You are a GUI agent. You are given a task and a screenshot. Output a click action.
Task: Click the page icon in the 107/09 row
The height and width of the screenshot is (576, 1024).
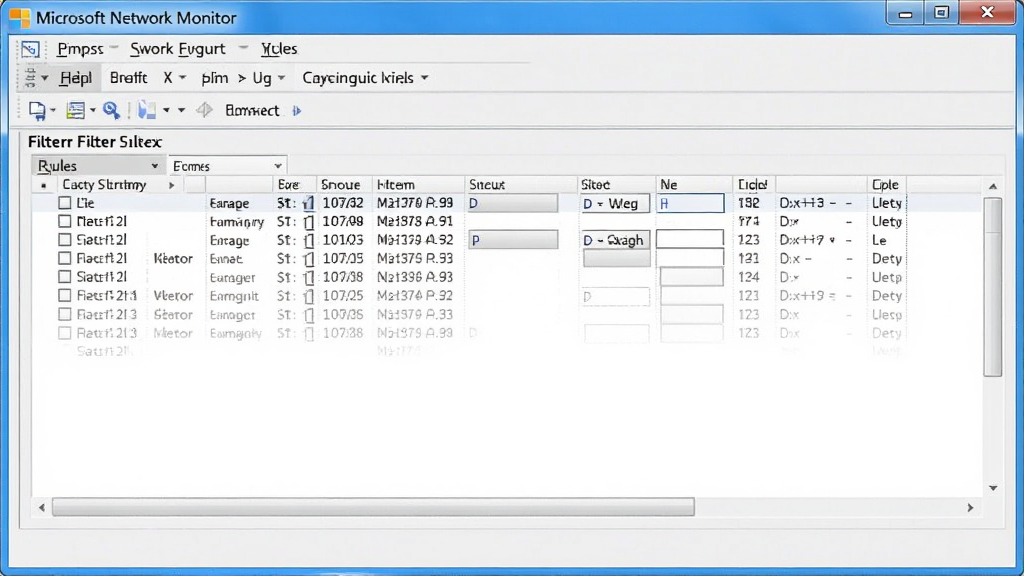click(x=309, y=222)
